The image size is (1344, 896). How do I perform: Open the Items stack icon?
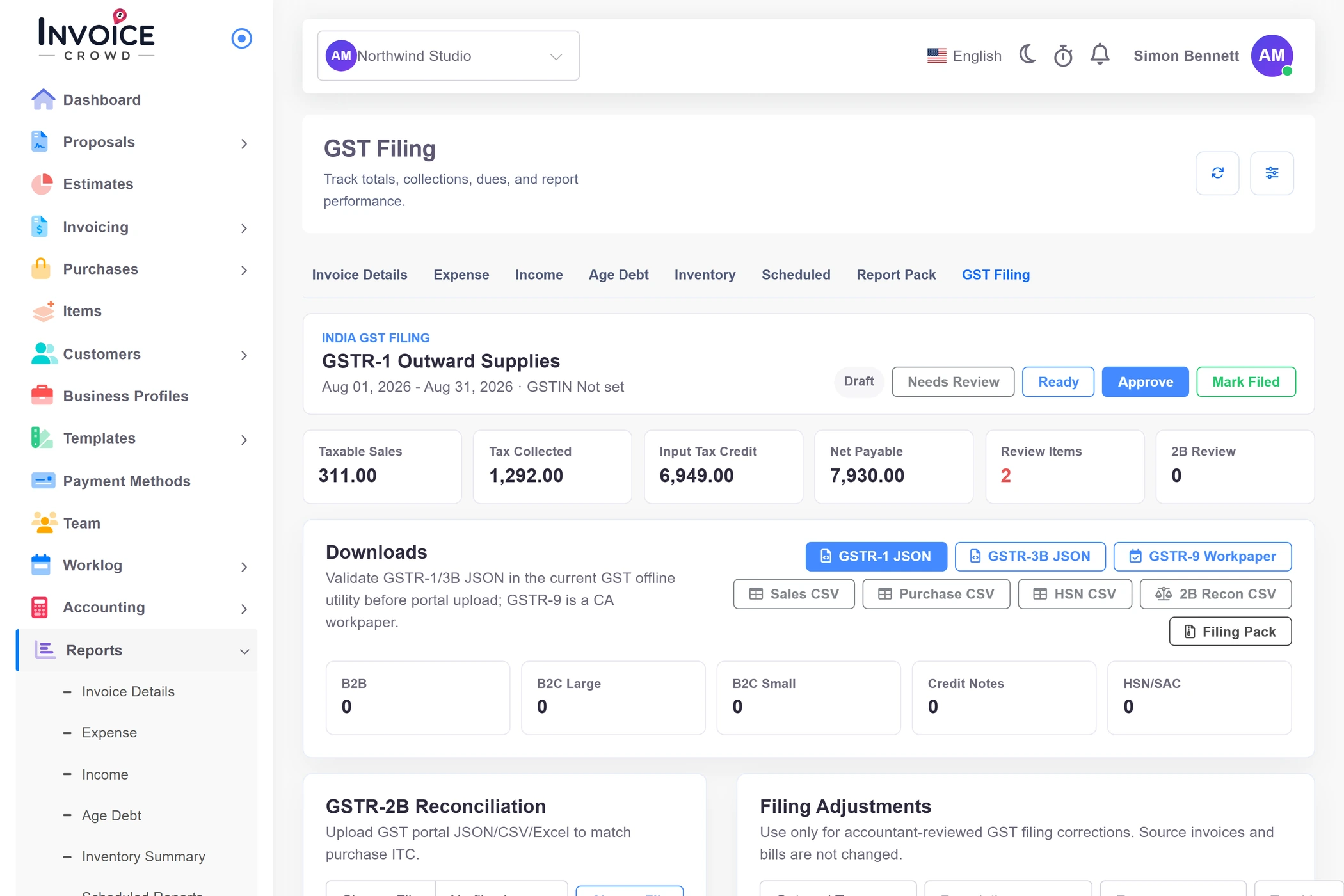pyautogui.click(x=43, y=311)
